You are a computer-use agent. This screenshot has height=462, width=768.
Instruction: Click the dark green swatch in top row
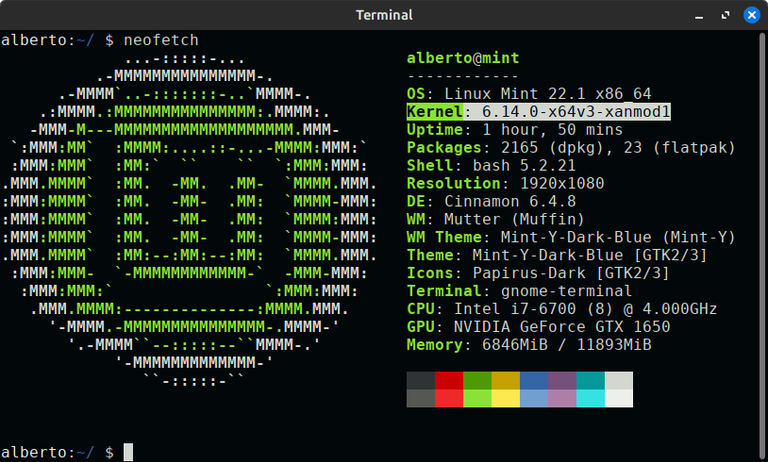click(478, 381)
